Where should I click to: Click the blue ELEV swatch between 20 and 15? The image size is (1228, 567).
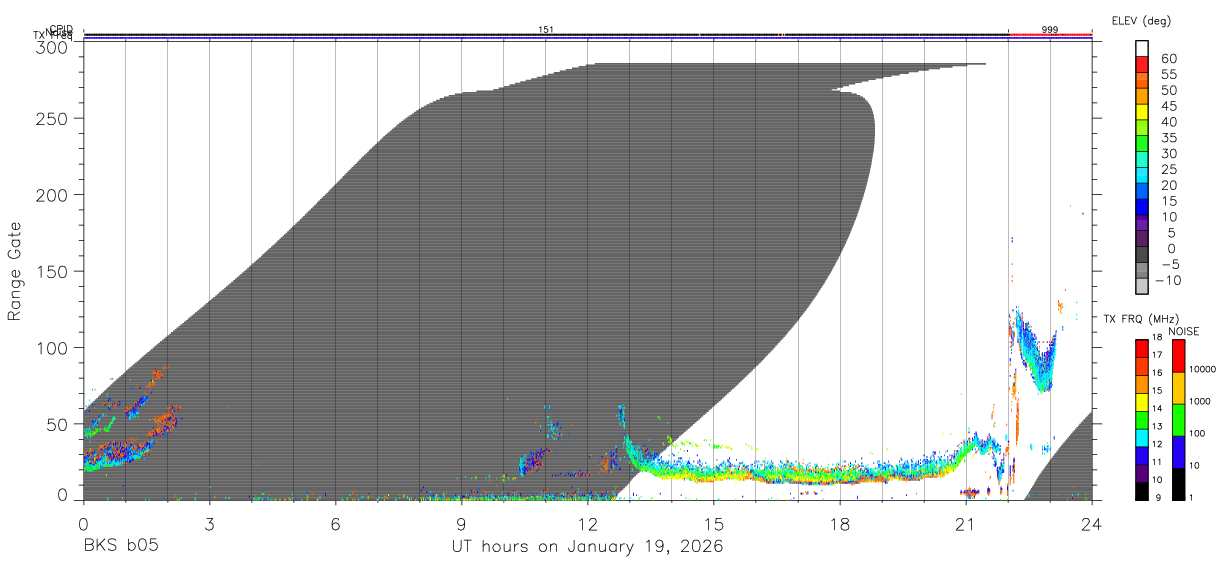pos(1141,192)
